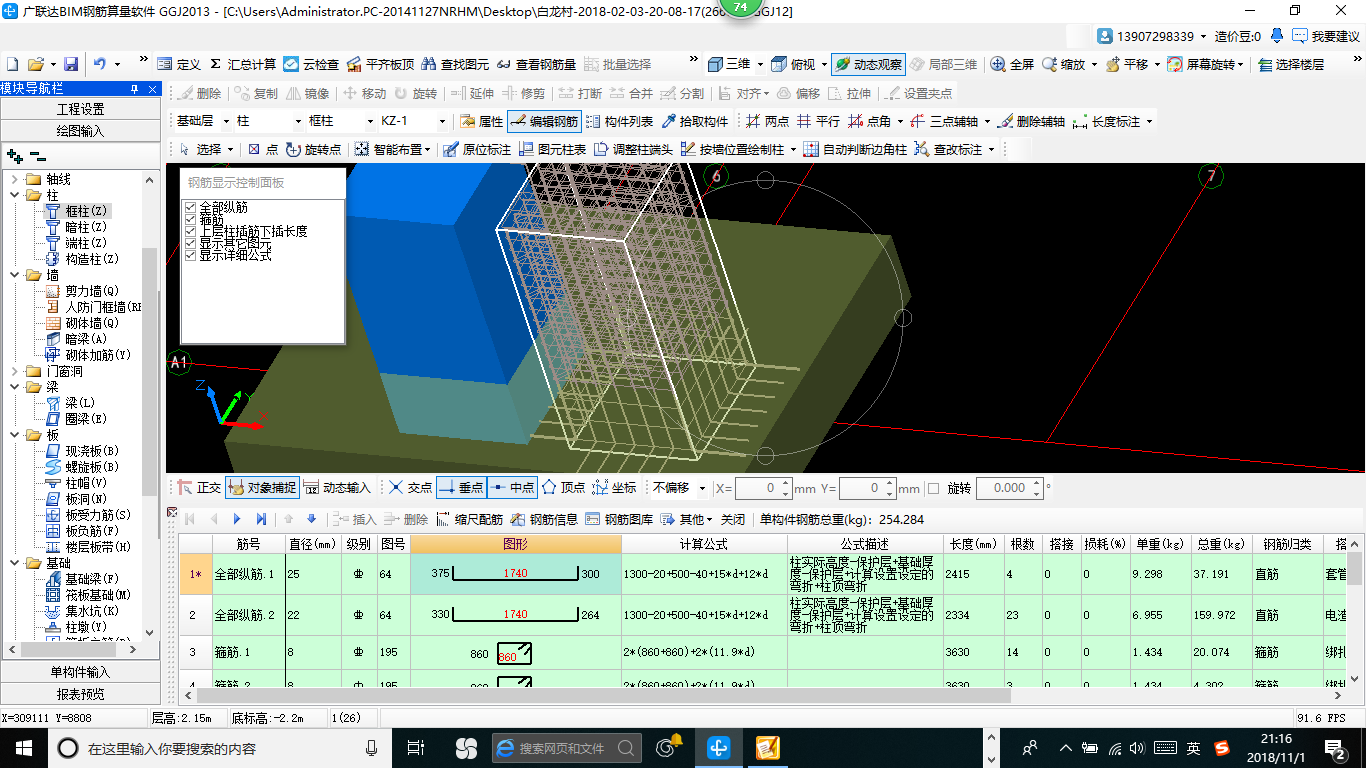Click 删除辅轴 delete auxiliary axis
This screenshot has height=768, width=1366.
click(1030, 122)
